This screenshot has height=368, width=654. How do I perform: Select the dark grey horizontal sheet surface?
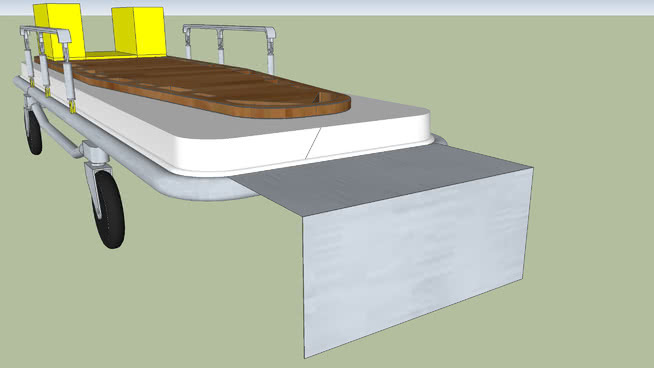(x=382, y=179)
